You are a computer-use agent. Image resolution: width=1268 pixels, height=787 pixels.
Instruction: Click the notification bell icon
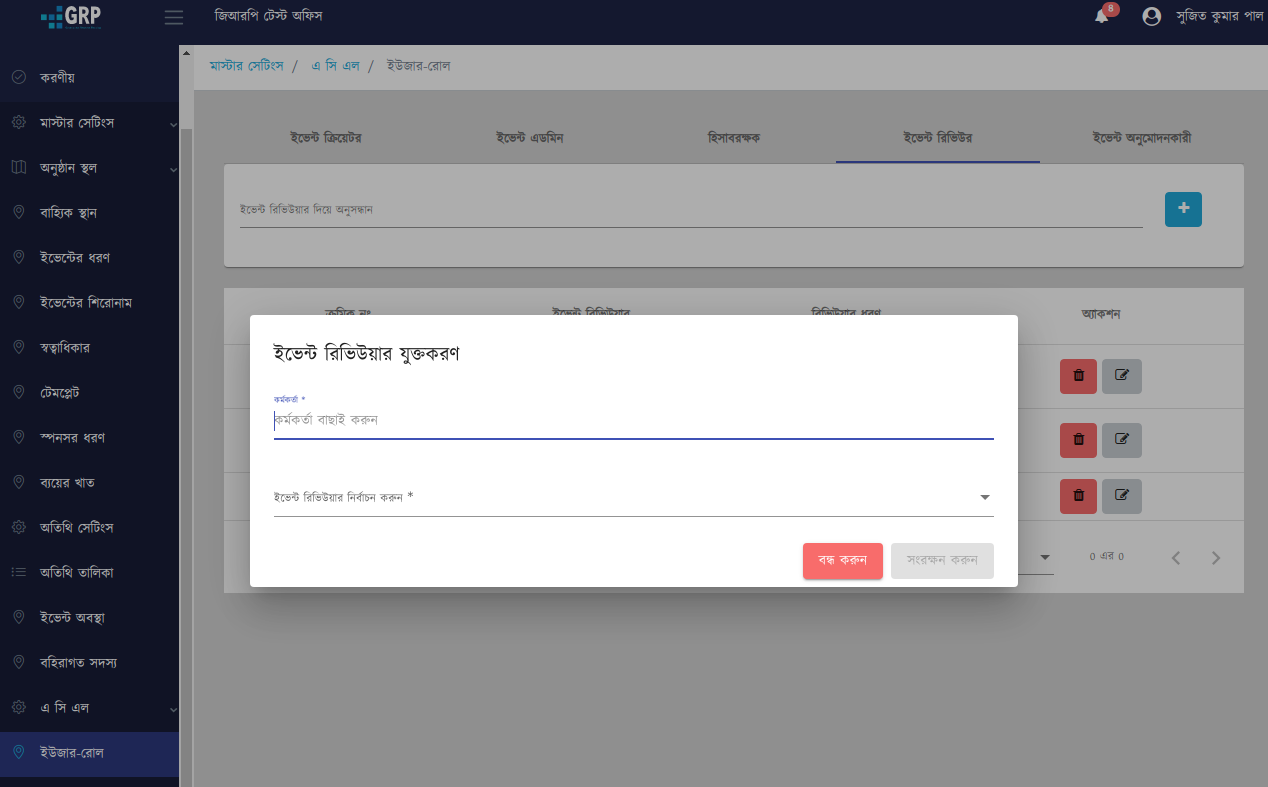point(1101,16)
